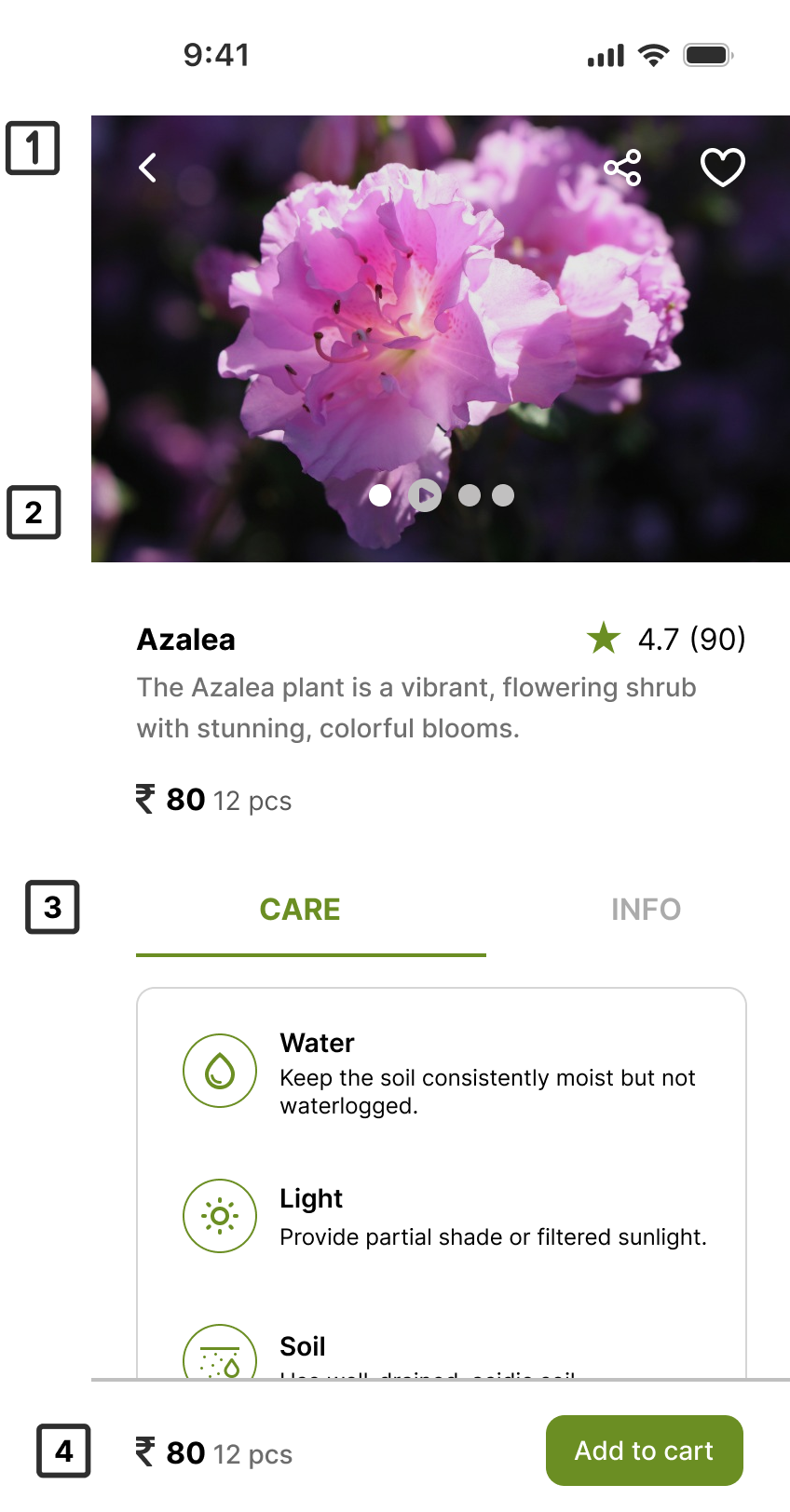Tap the Wi-Fi icon in the status bar
The width and height of the screenshot is (790, 1512).
coord(653,55)
